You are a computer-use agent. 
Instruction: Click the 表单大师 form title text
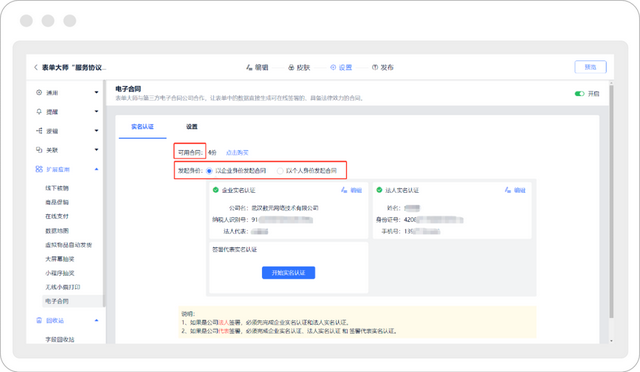point(73,67)
